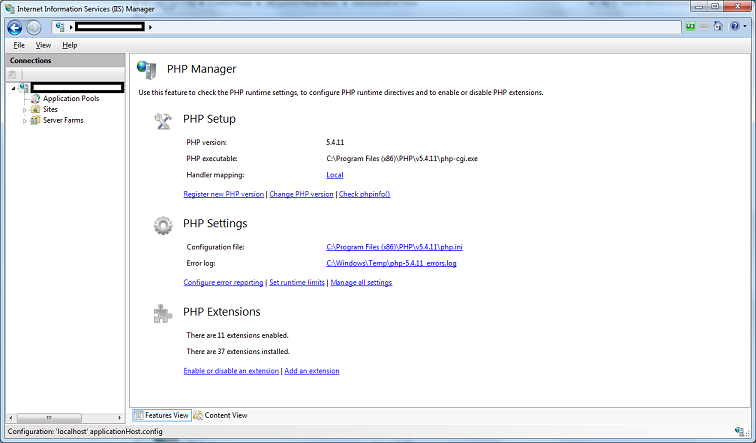Click the Connections panel header
756x443 pixels.
pos(65,60)
